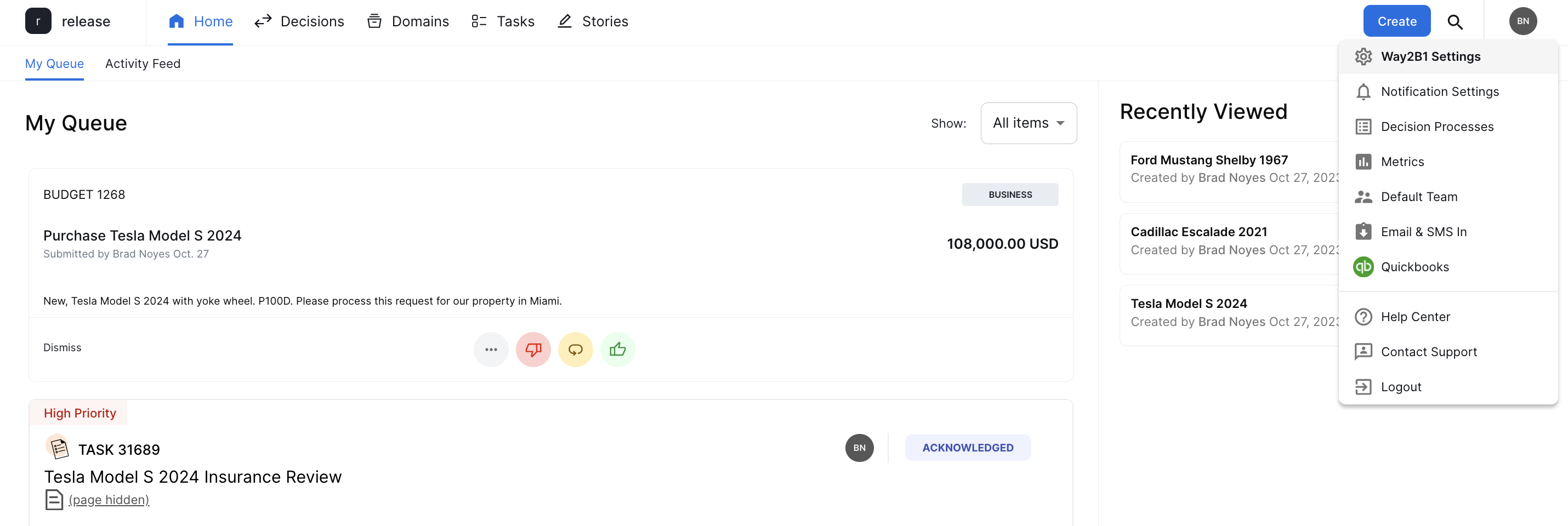Click the 108,000.00 USD amount
Image resolution: width=1568 pixels, height=526 pixels.
point(1003,244)
